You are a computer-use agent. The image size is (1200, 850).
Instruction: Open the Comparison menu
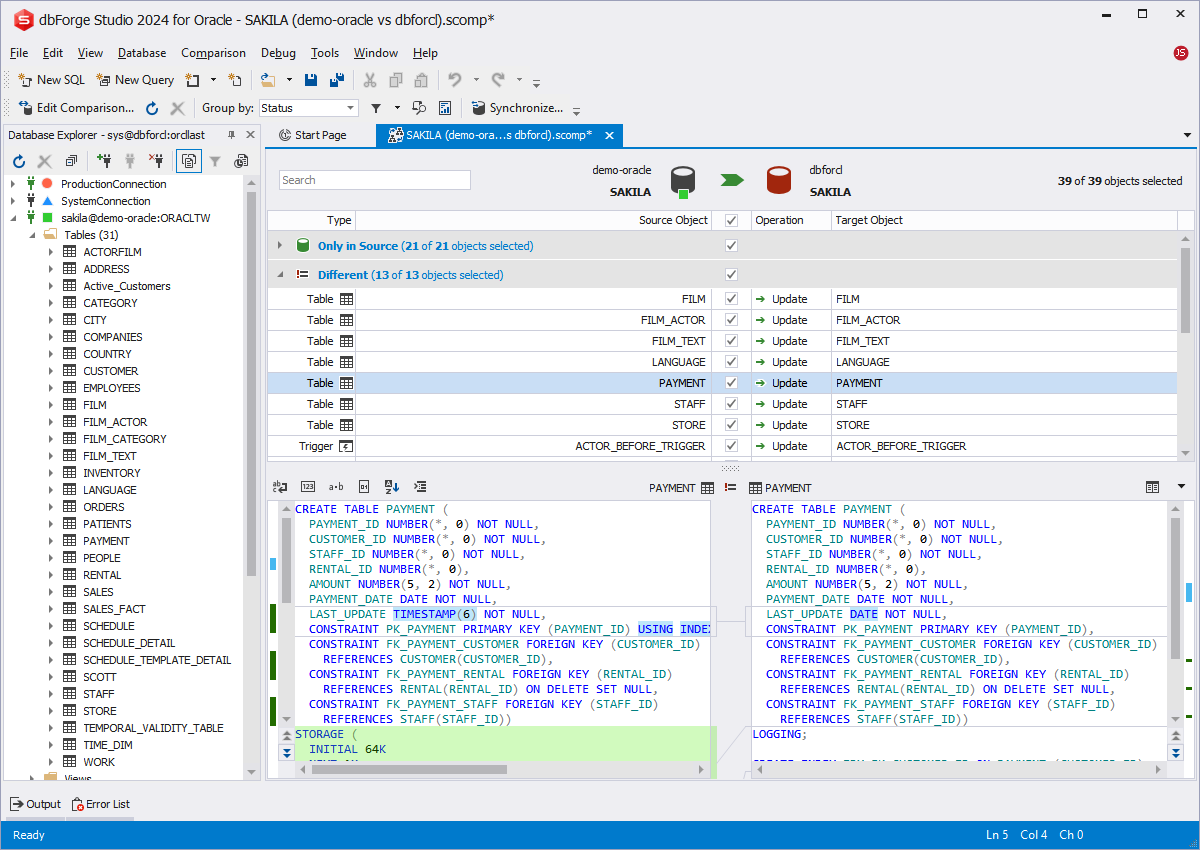coord(213,53)
